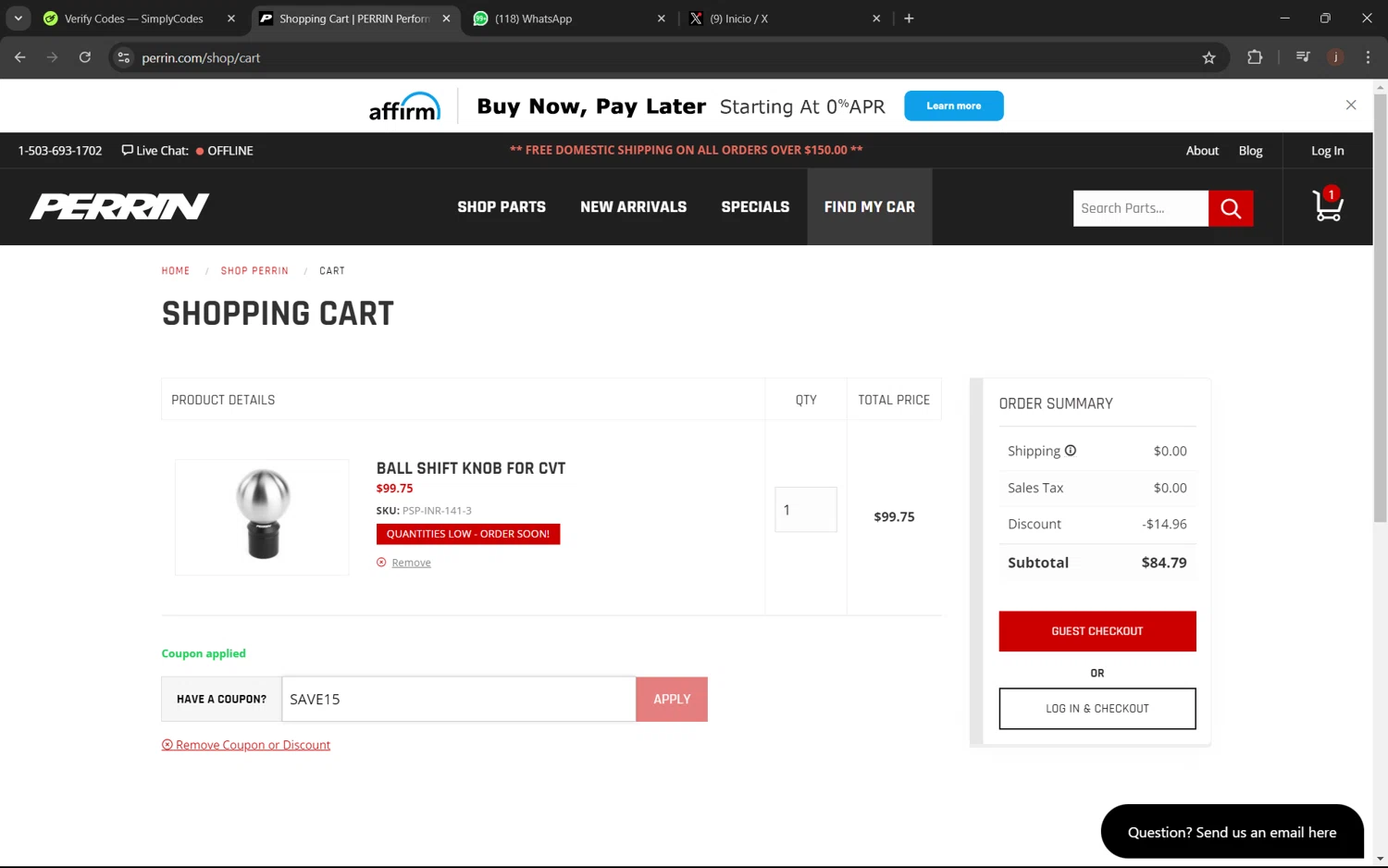Click the APPLY coupon button
Screen dimensions: 1388x868
672,700
